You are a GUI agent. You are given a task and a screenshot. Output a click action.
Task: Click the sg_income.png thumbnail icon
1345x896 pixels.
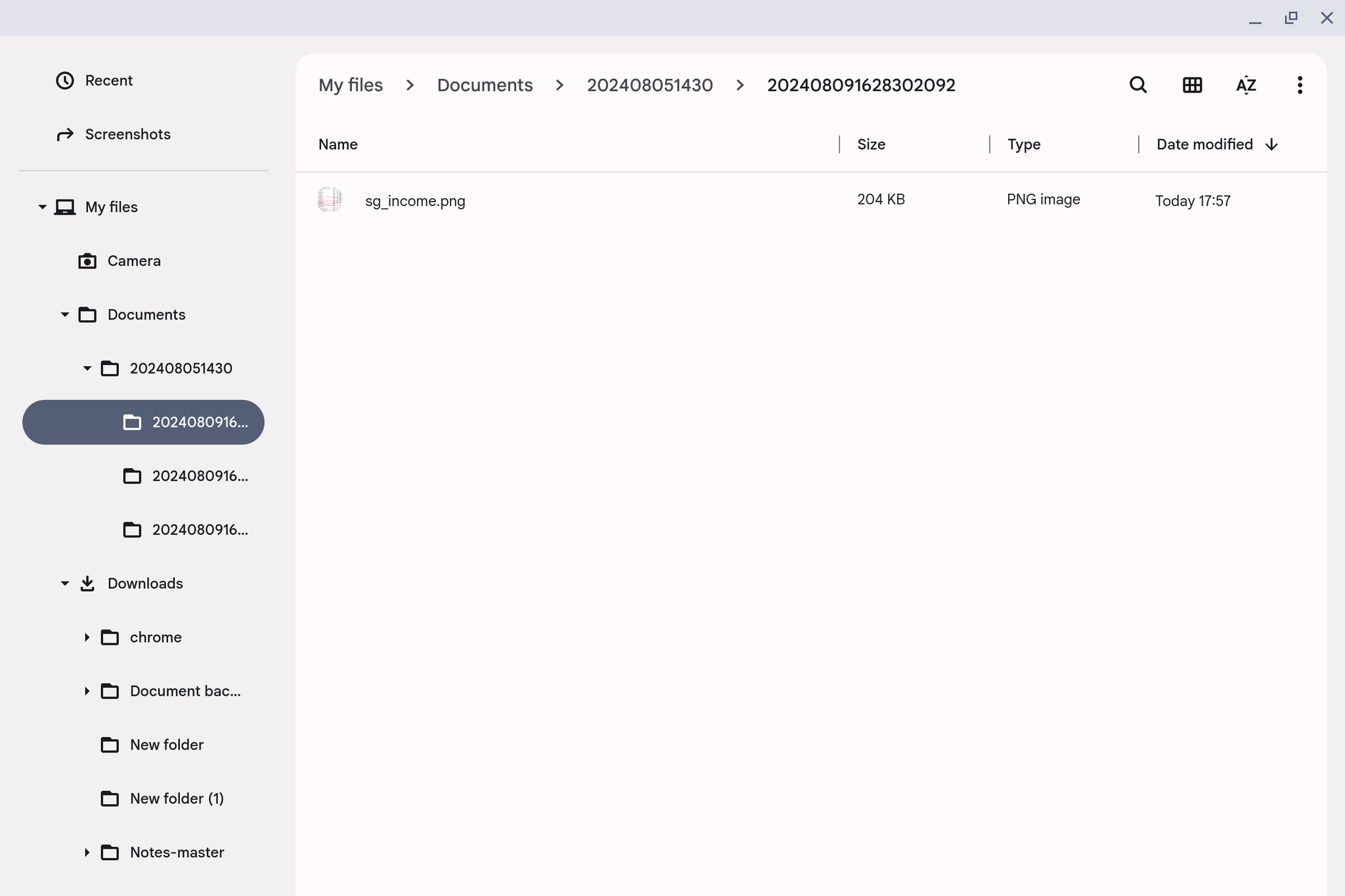tap(330, 200)
